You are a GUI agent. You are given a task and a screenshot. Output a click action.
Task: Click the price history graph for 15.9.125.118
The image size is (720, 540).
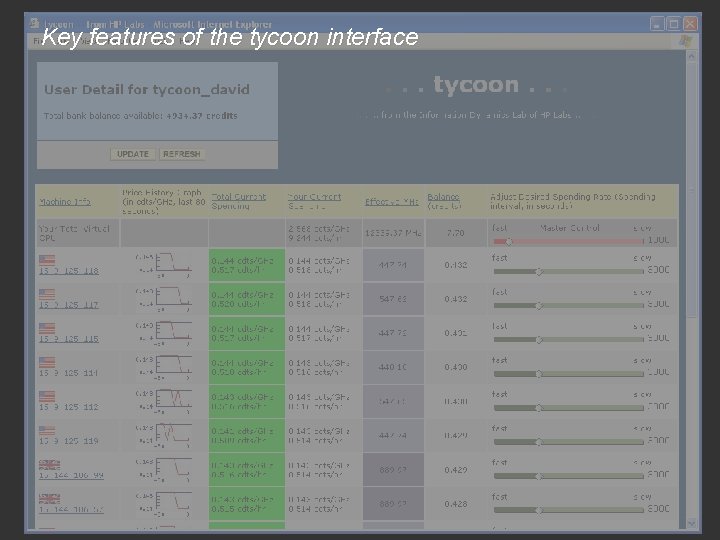point(164,265)
